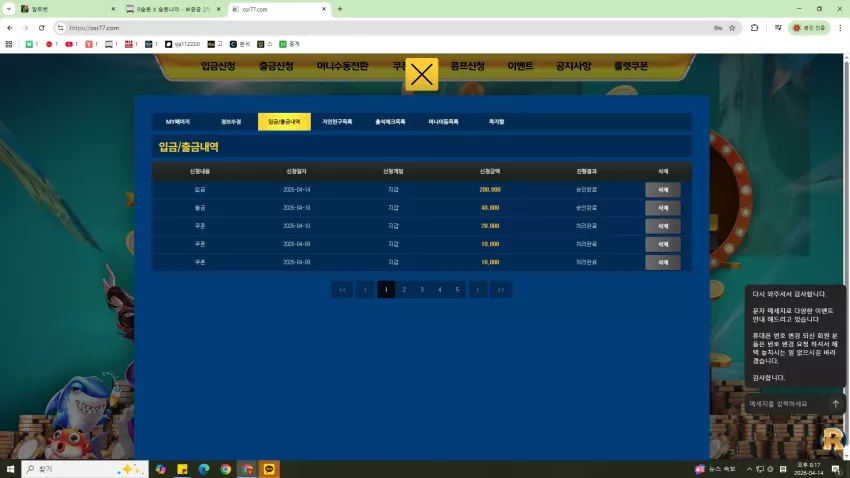Open 머니수동전환 in top navigation
Viewport: 850px width, 478px height.
pyautogui.click(x=343, y=66)
